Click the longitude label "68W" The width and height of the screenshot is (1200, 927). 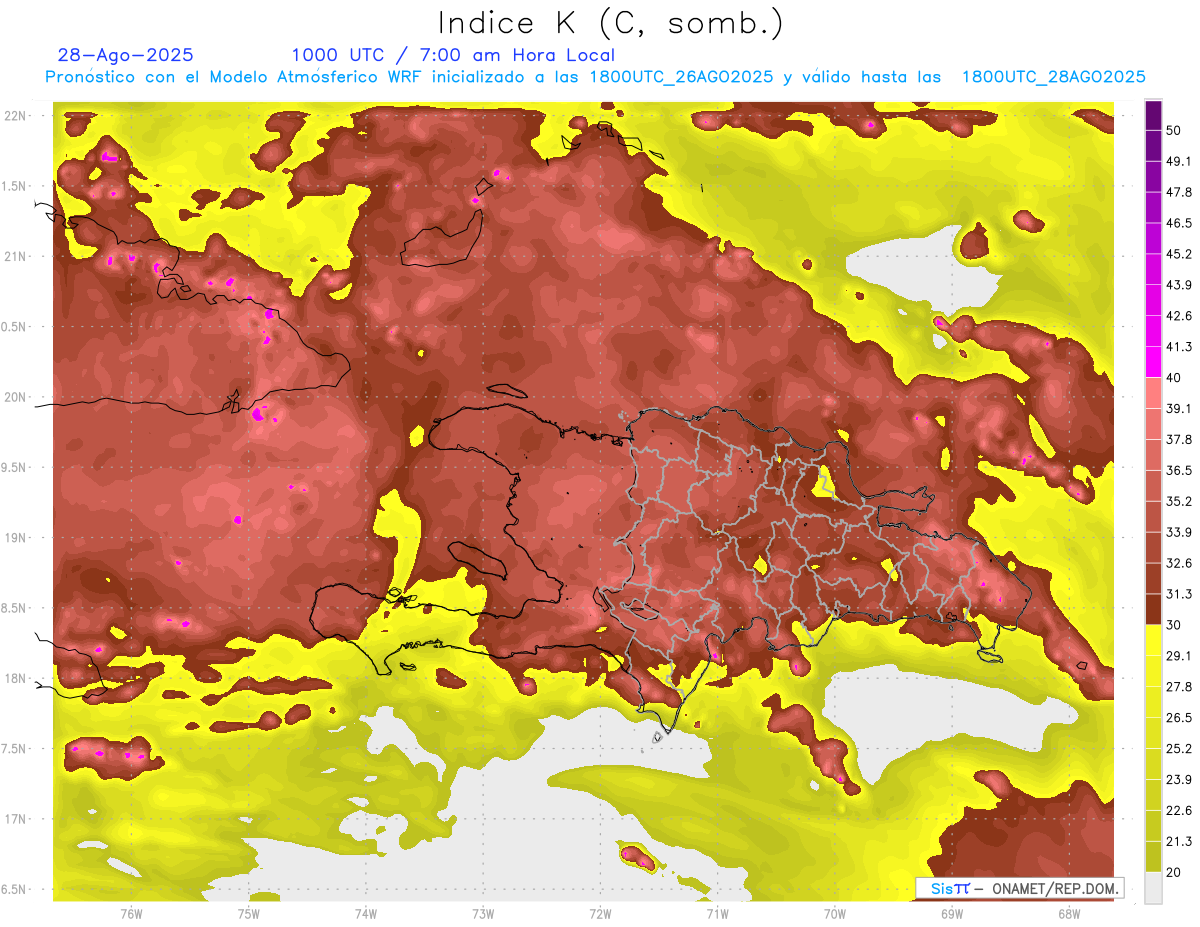(x=1069, y=913)
